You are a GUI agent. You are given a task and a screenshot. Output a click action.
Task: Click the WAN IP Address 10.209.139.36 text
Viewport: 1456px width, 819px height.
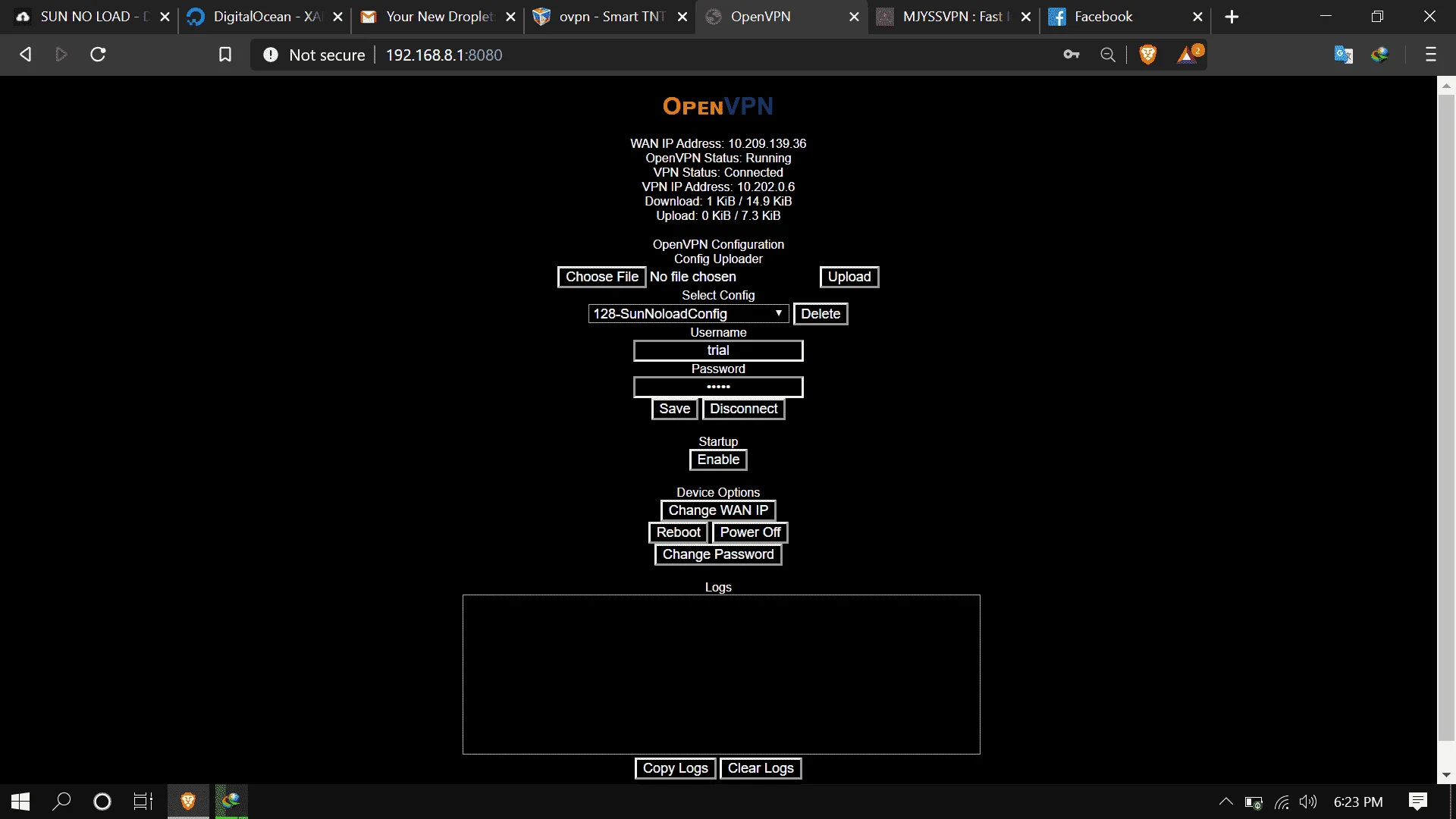[718, 143]
